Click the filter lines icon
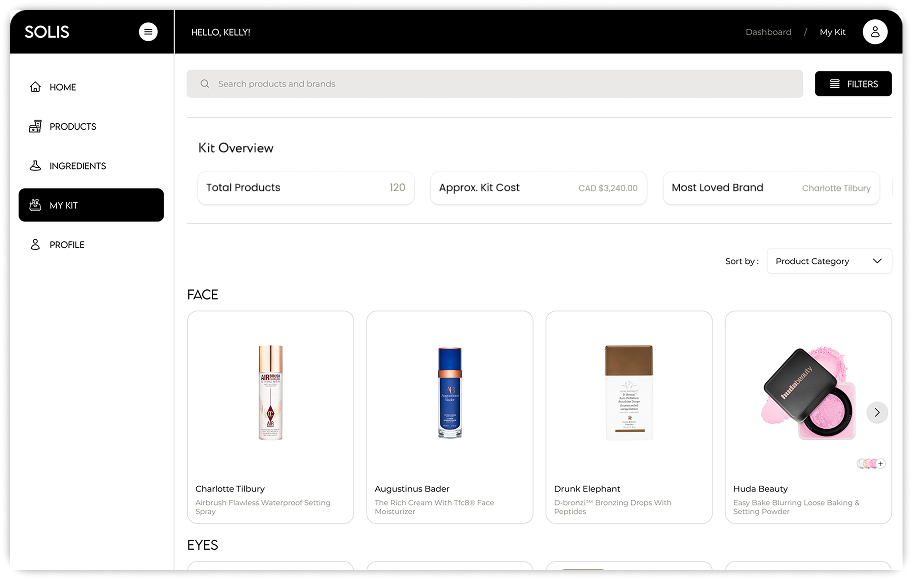The height and width of the screenshot is (580, 913). pyautogui.click(x=834, y=84)
